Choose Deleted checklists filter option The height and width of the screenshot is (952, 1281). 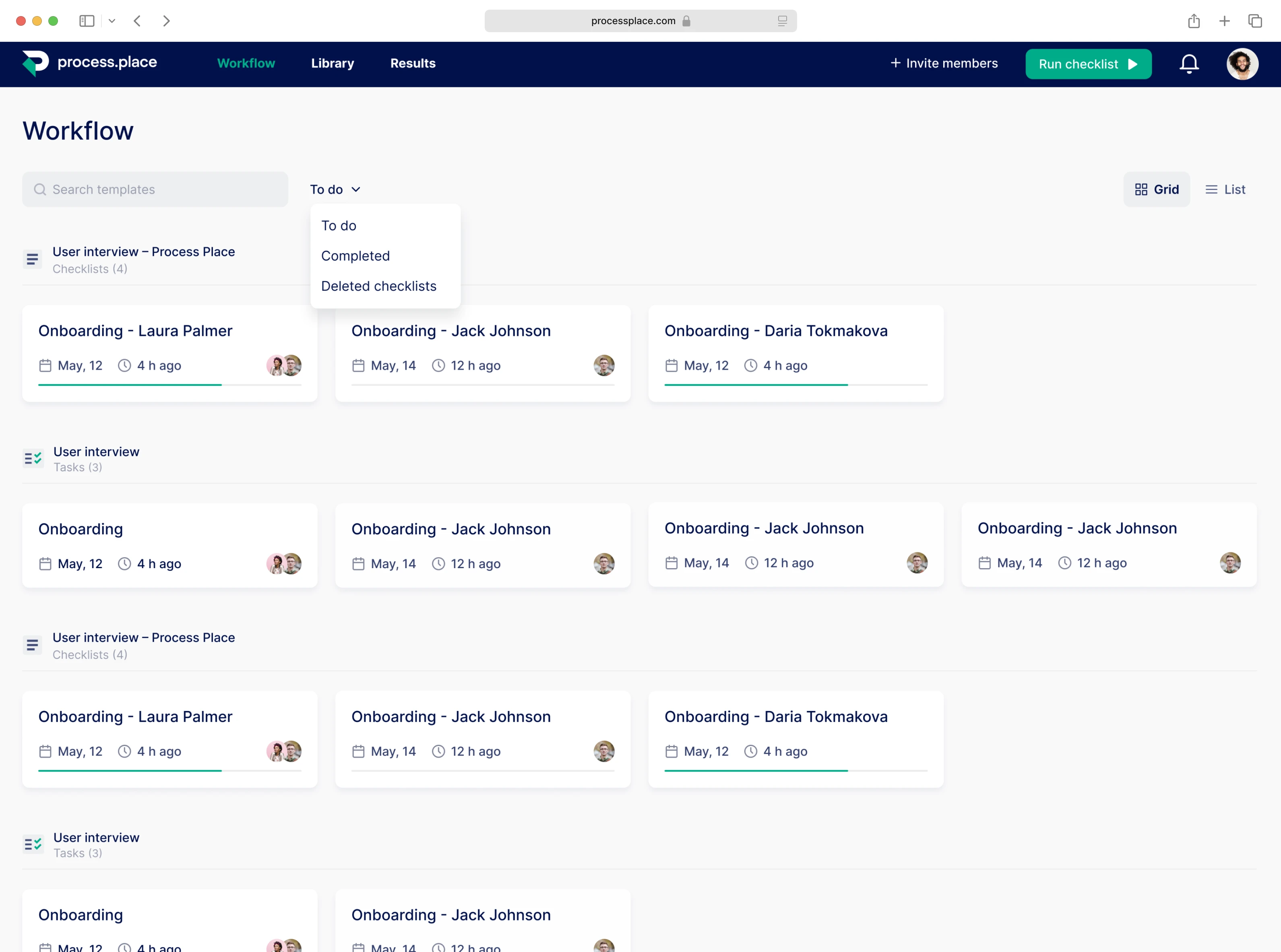[378, 286]
